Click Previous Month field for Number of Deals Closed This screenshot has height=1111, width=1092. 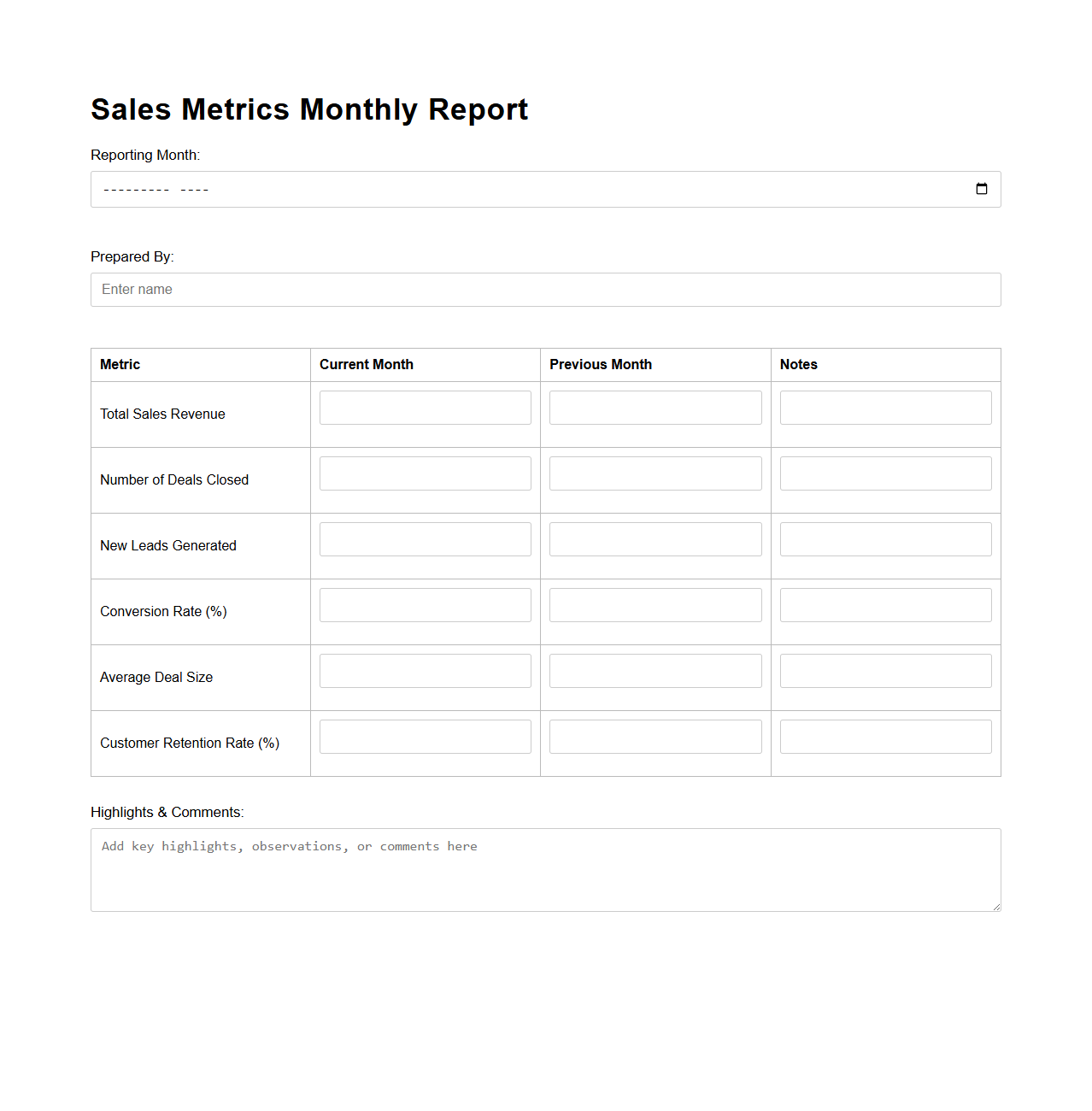[655, 473]
